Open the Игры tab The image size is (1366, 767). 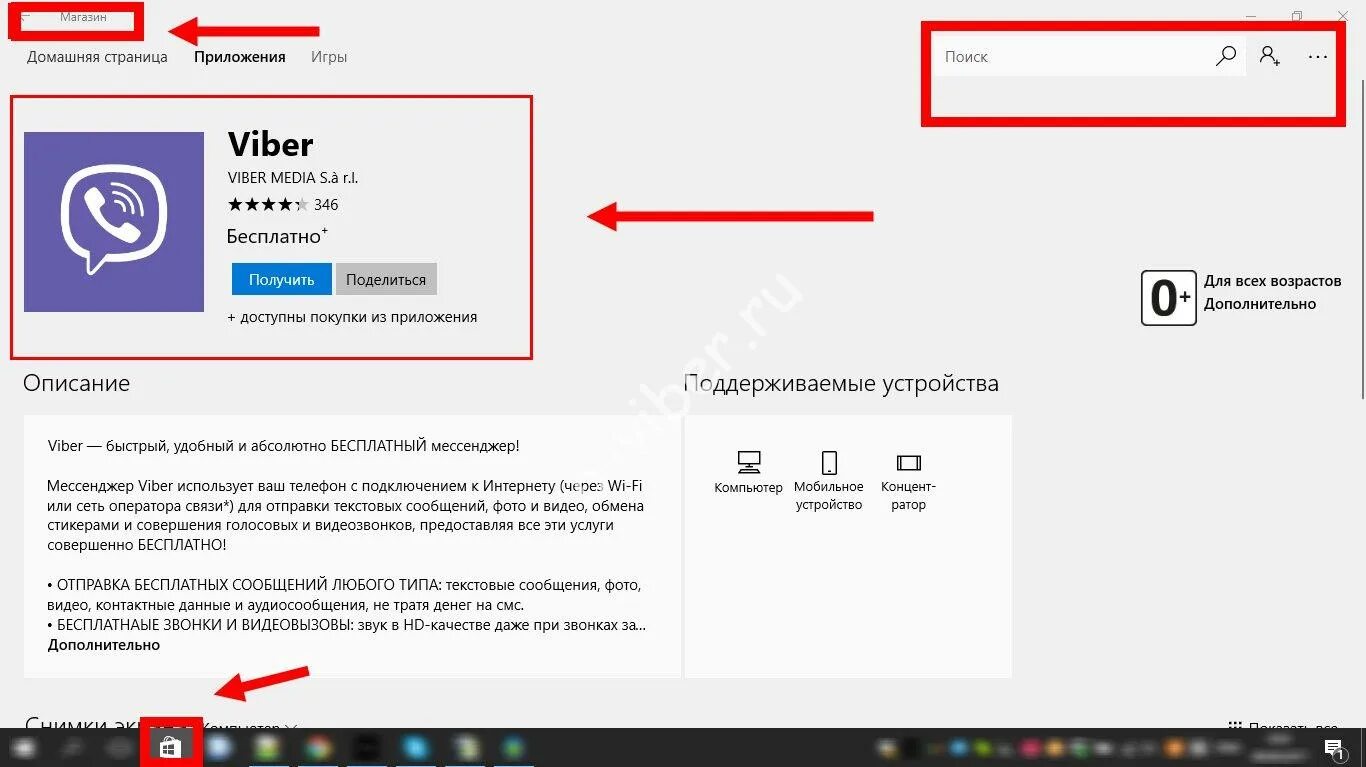(329, 57)
